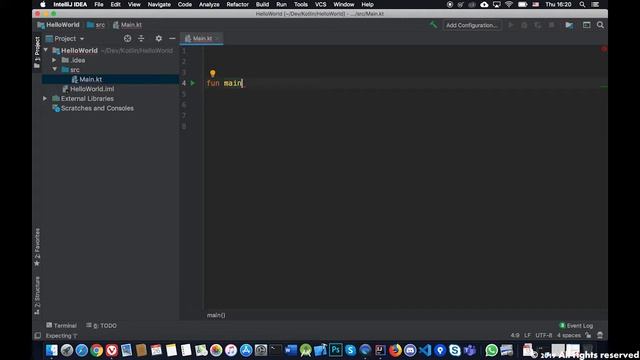Open Firefox from the Dock

(x=395, y=350)
